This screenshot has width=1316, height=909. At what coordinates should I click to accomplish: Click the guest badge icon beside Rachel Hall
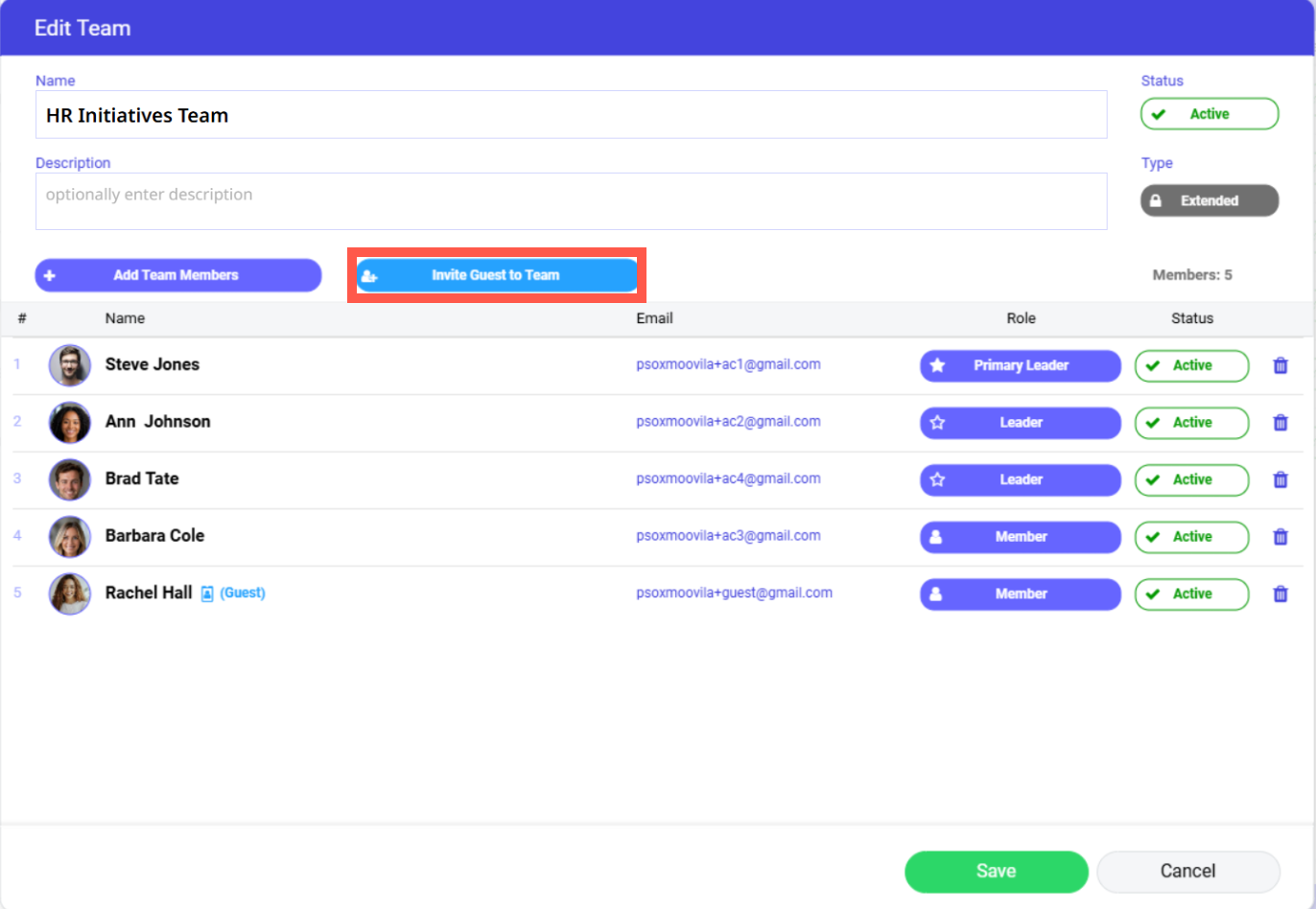click(207, 594)
